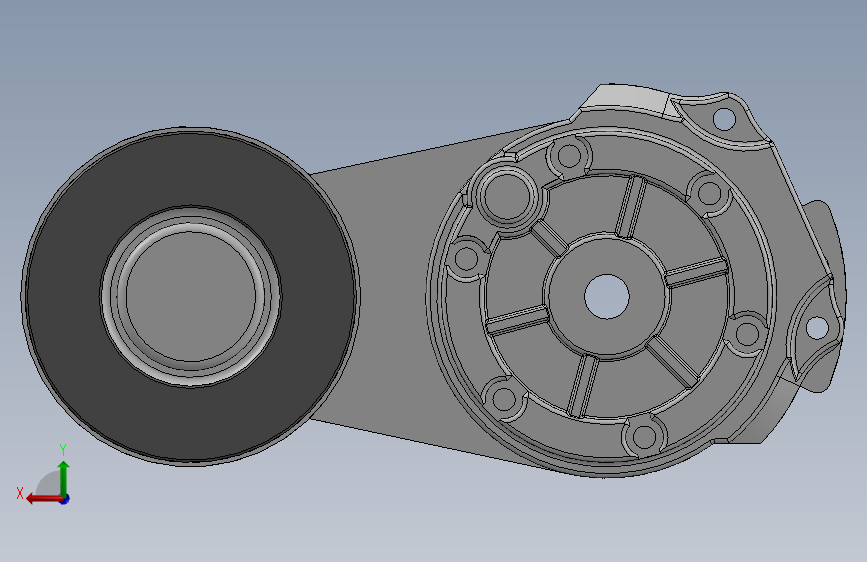Click the red X axis arrow of triad
Viewport: 867px width, 562px height.
(x=44, y=499)
